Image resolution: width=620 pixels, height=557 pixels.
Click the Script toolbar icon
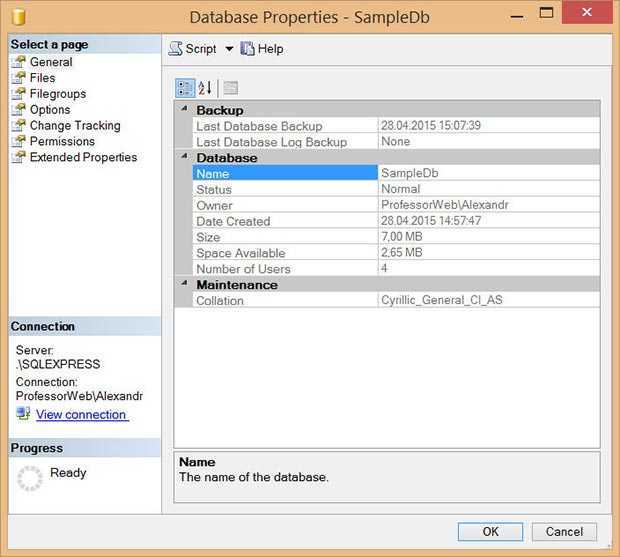pyautogui.click(x=176, y=49)
